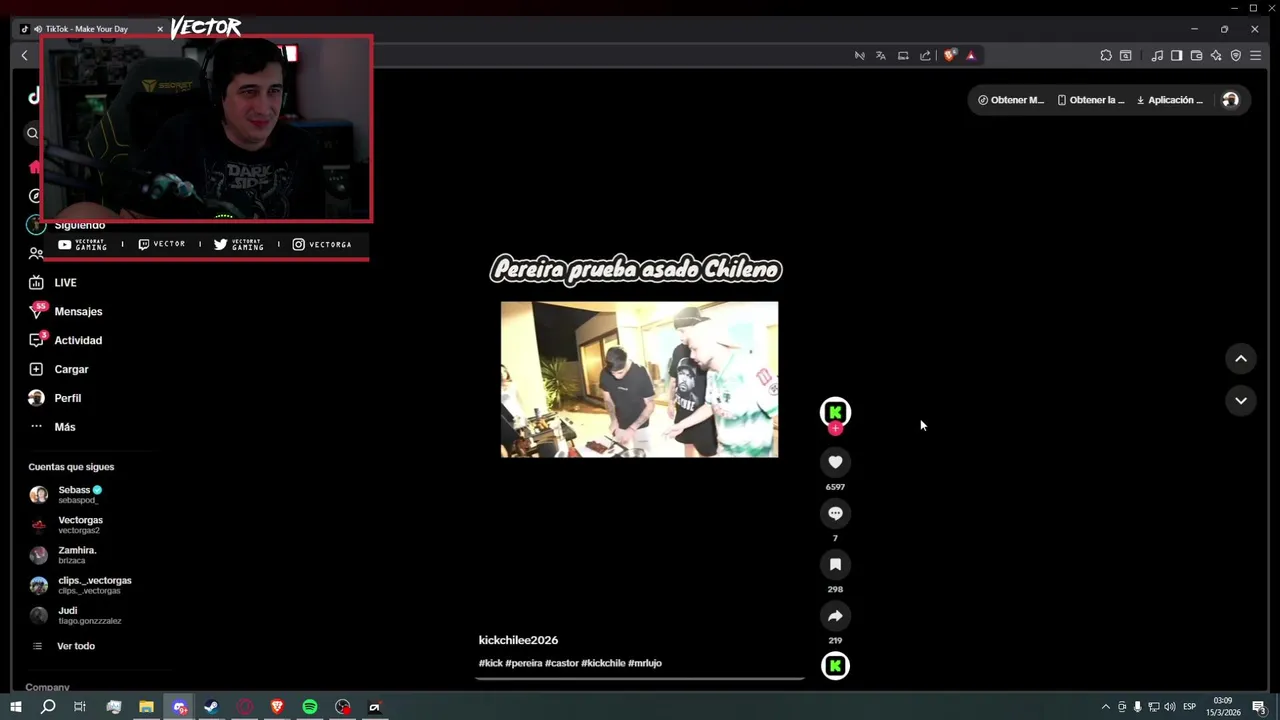Open Spotify from the taskbar
1280x720 pixels.
(310, 707)
